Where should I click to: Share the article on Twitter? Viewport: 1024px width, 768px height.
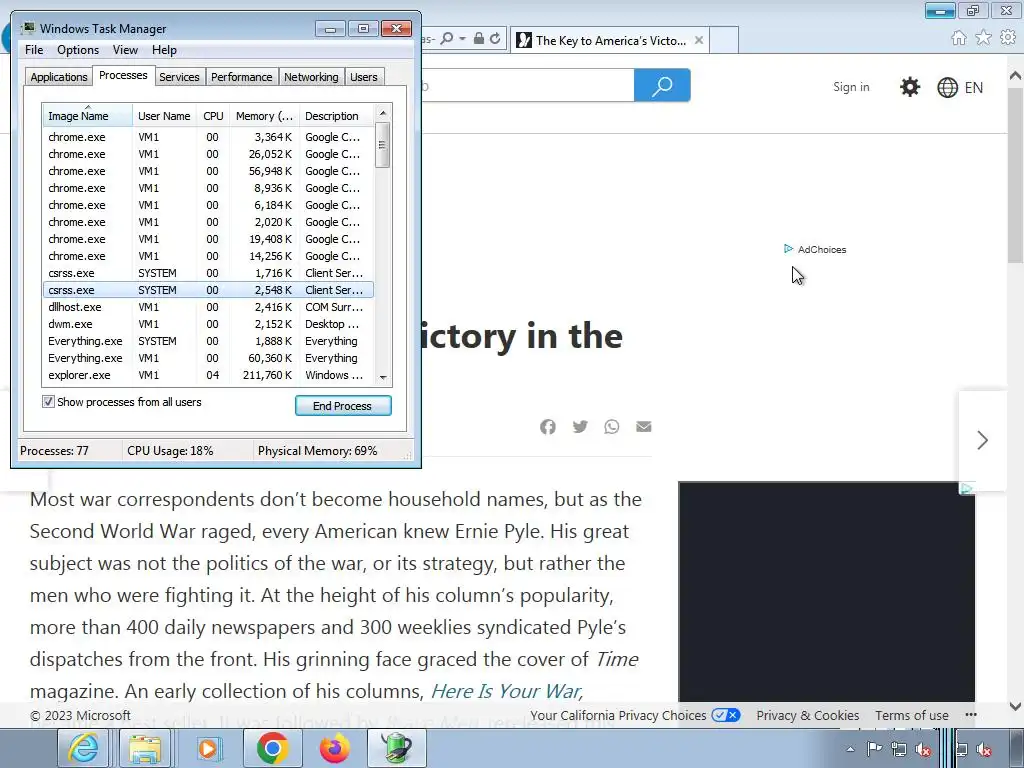[x=580, y=426]
